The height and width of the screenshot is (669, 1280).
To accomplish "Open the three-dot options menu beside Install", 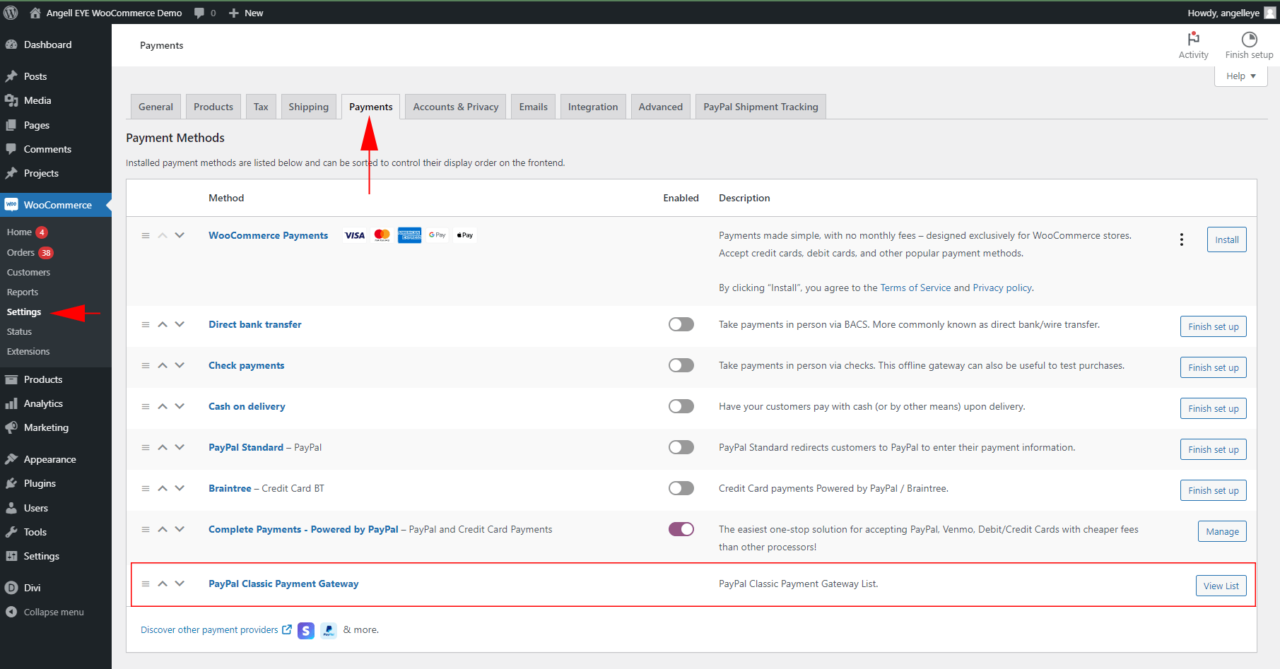I will [1181, 239].
